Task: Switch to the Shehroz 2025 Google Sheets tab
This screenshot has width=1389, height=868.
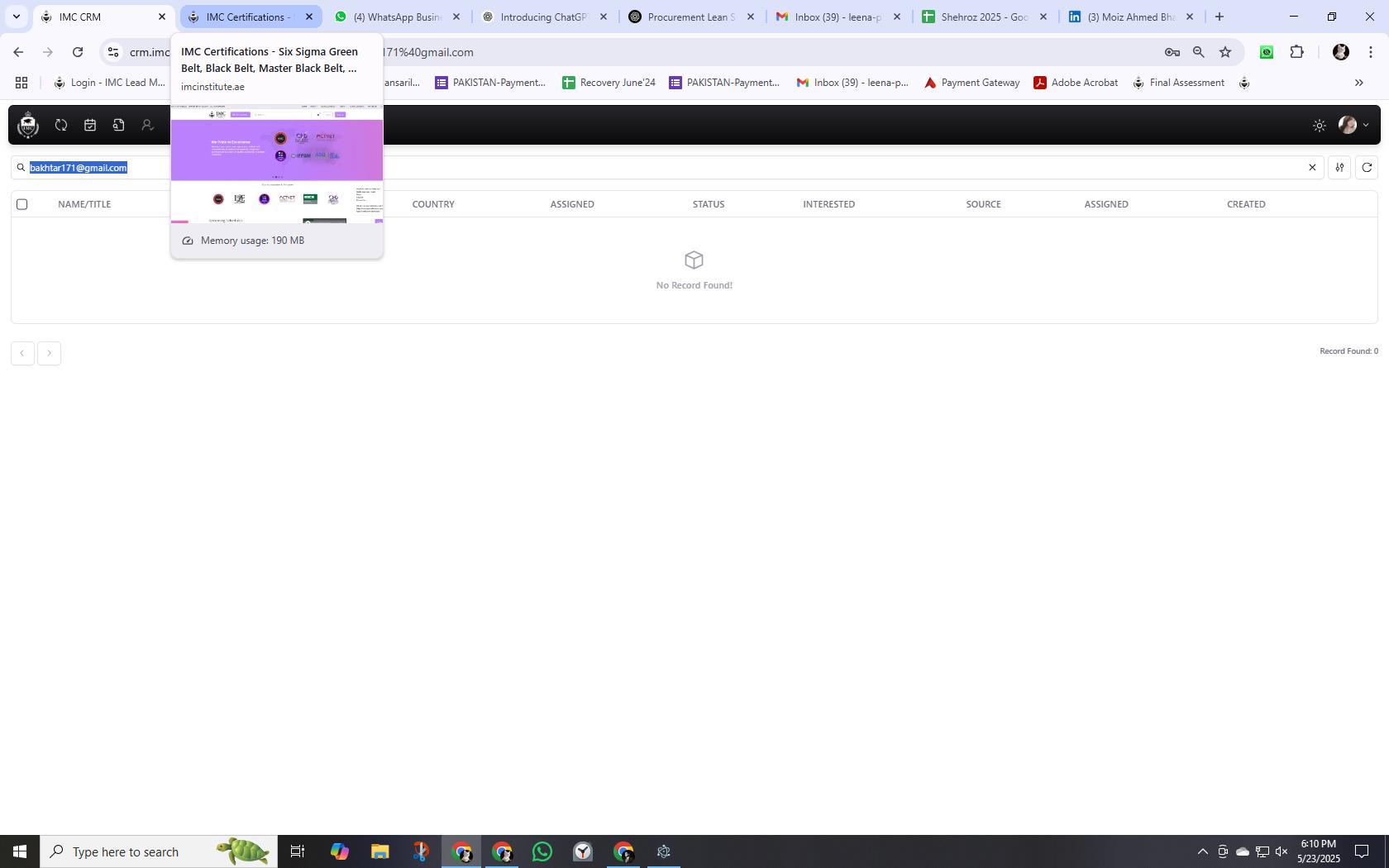Action: pyautogui.click(x=985, y=17)
